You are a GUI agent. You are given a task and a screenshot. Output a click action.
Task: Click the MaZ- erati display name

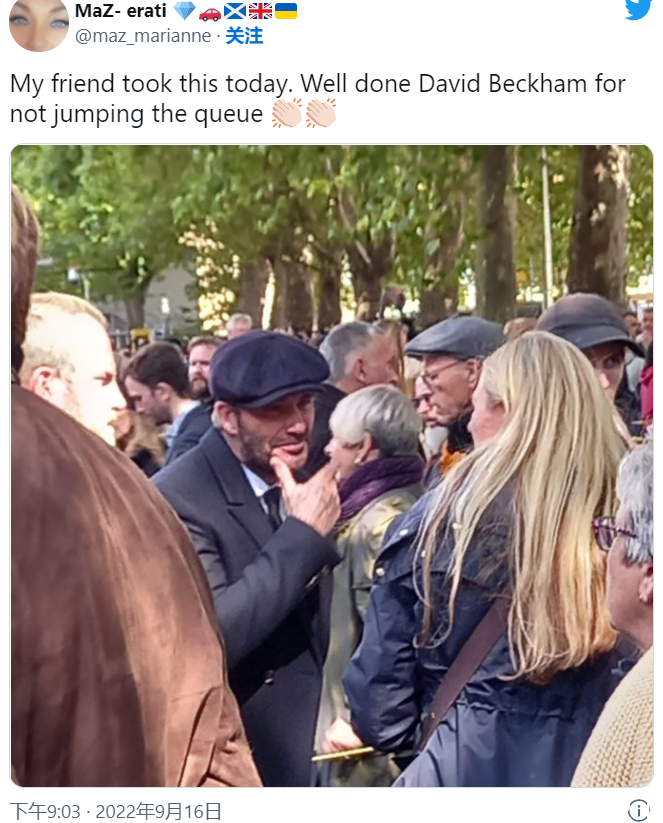point(121,10)
